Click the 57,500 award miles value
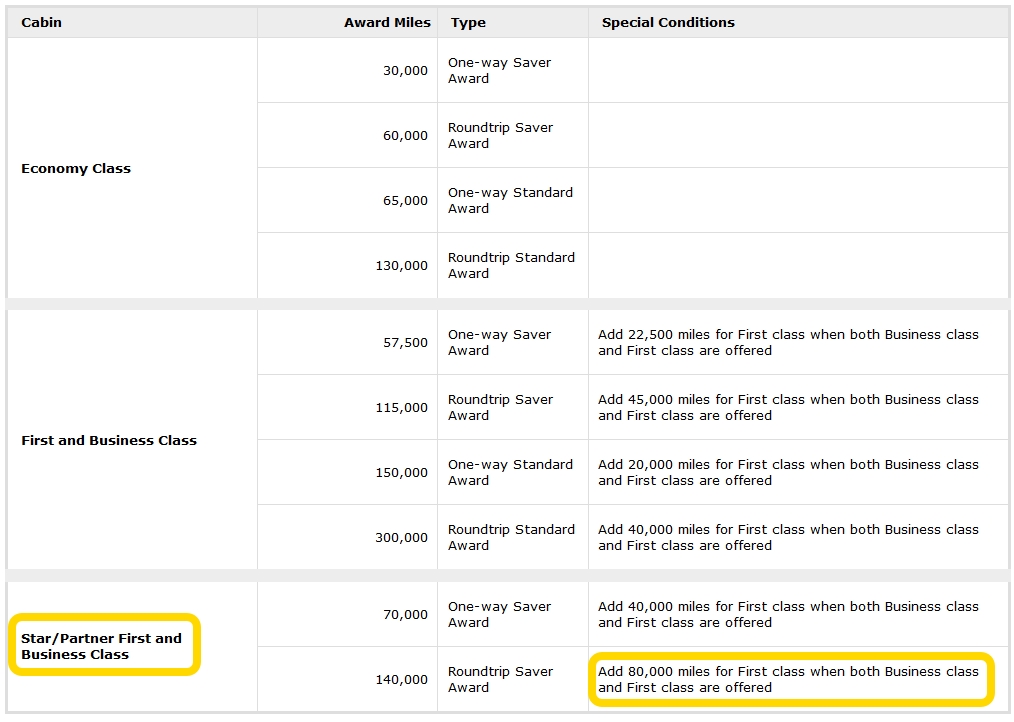Screen dimensions: 1014x722 [x=405, y=343]
